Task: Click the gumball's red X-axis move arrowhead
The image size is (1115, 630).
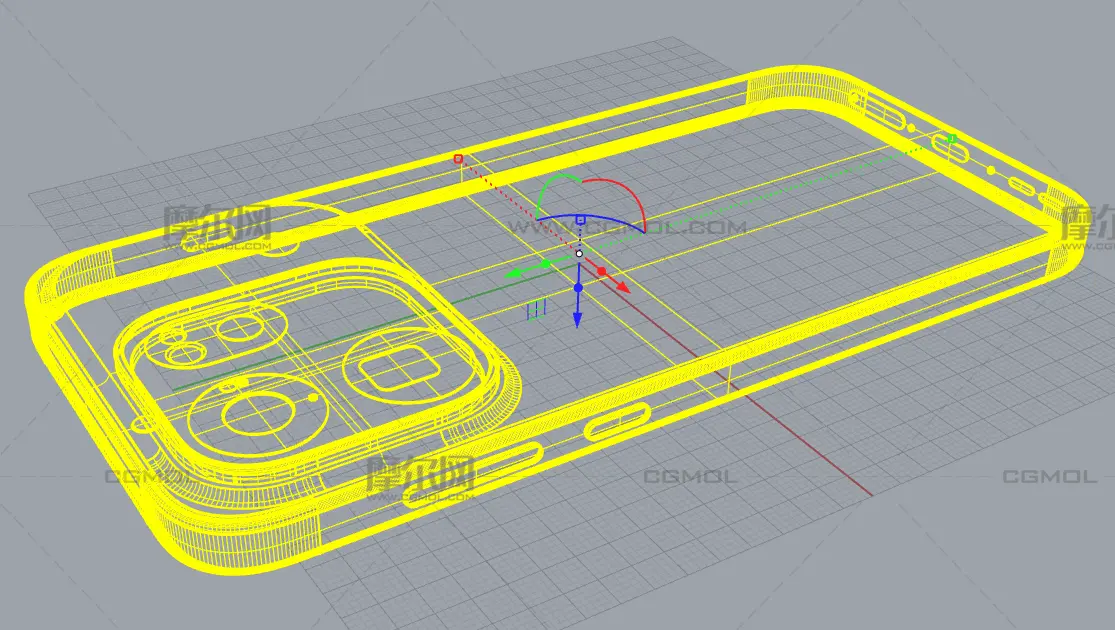Action: [623, 287]
